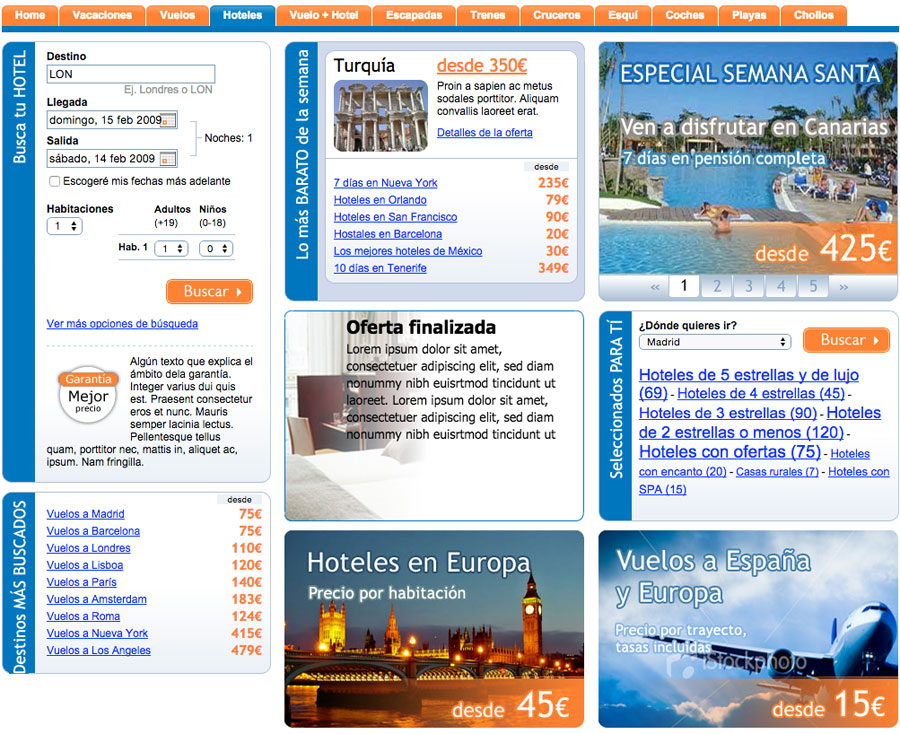Go to next slide with right double arrow

click(x=843, y=287)
